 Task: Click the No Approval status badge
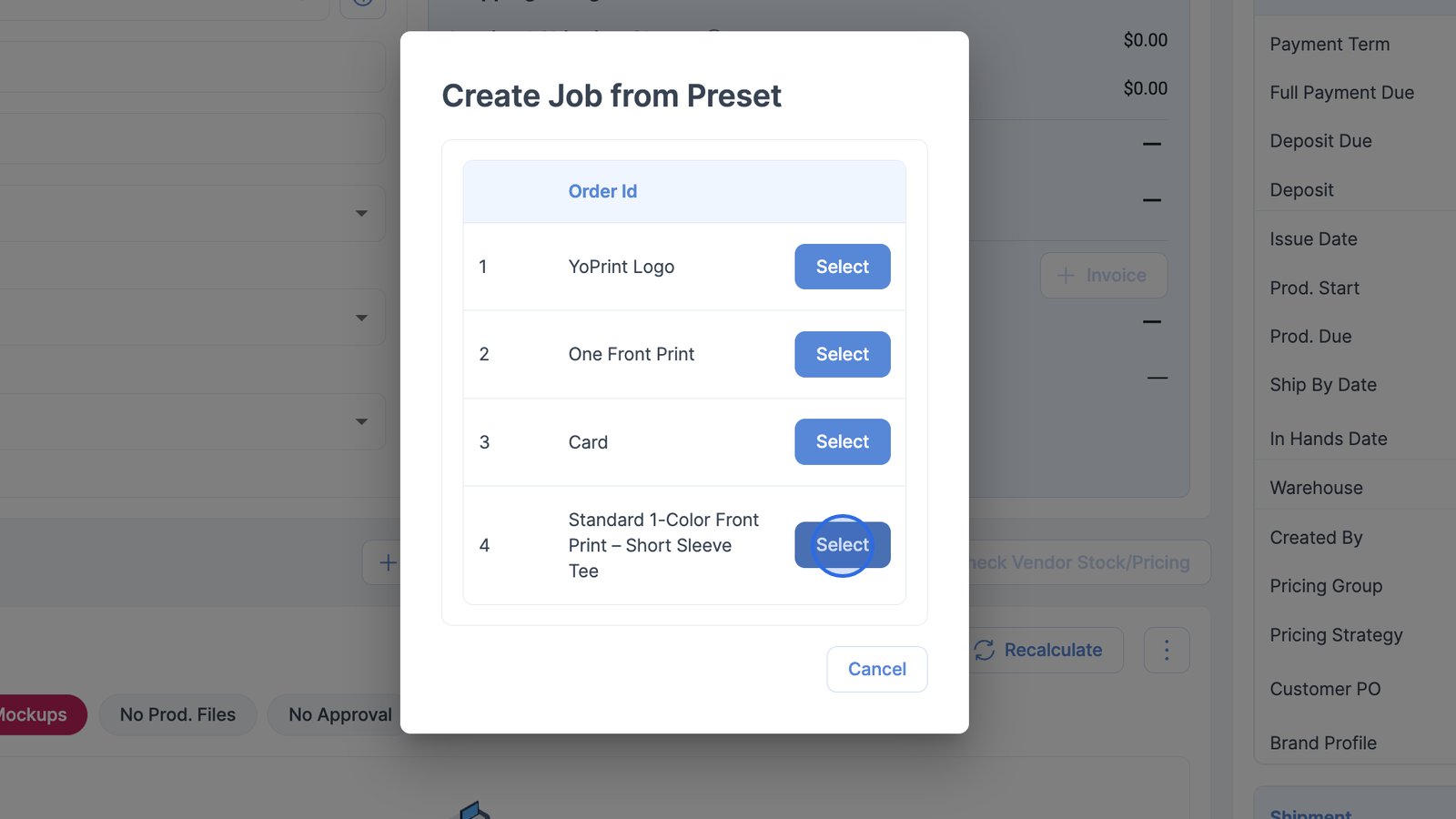(339, 714)
